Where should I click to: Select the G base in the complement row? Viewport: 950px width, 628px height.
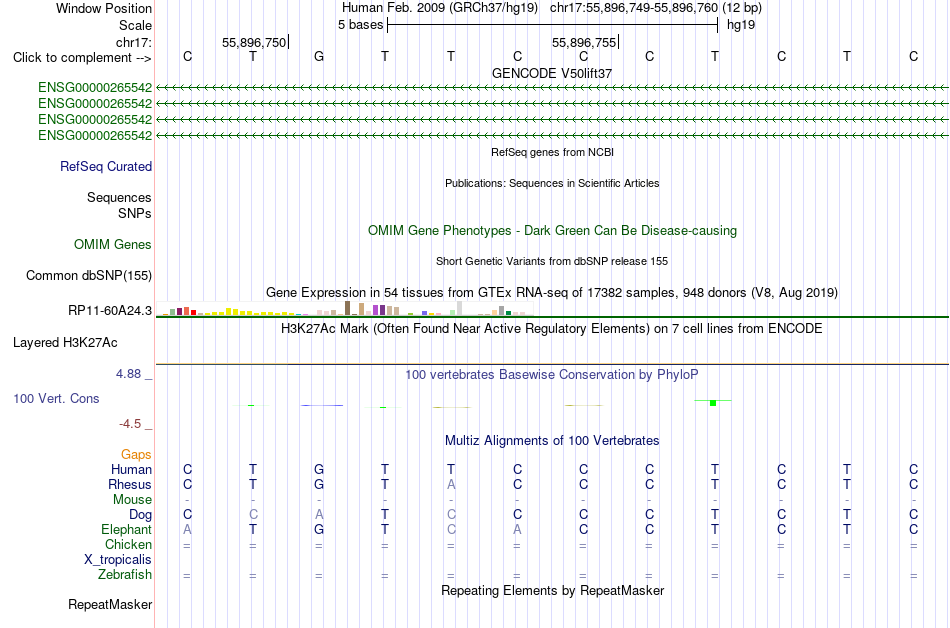319,56
